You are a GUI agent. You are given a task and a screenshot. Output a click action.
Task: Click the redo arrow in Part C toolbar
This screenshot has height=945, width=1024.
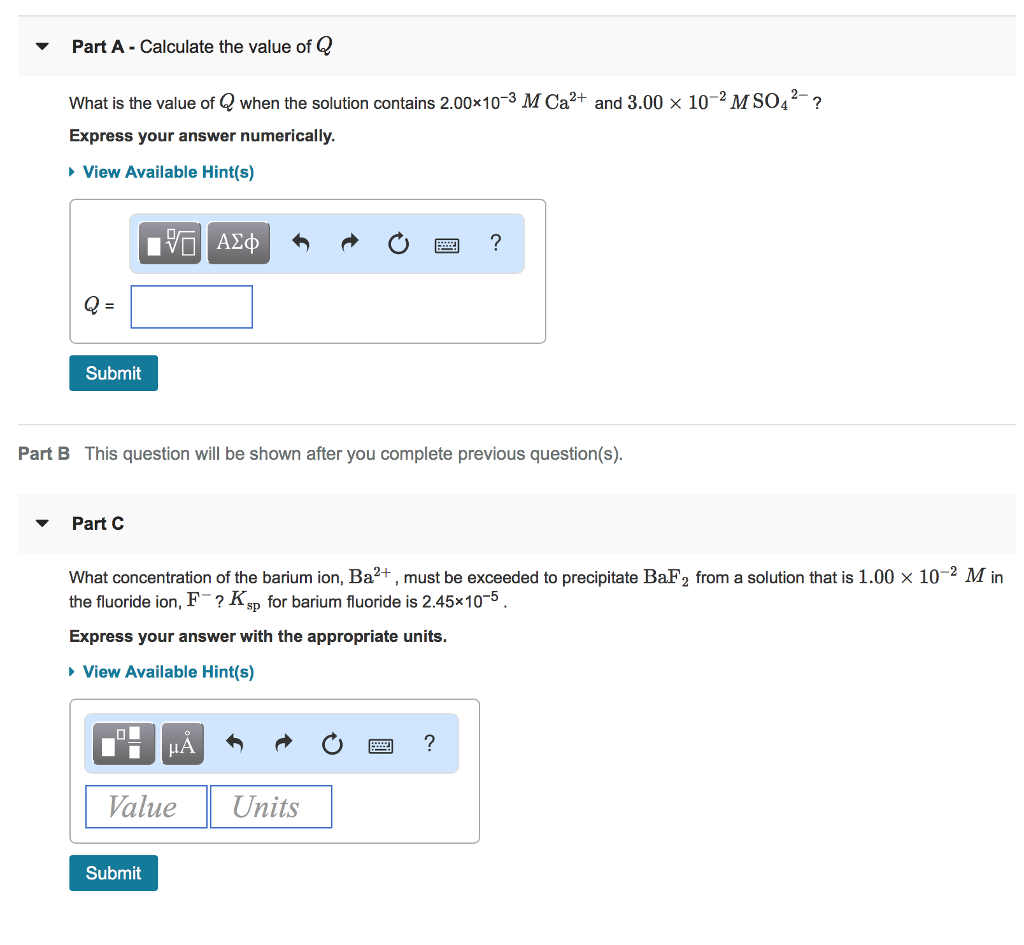pyautogui.click(x=283, y=743)
